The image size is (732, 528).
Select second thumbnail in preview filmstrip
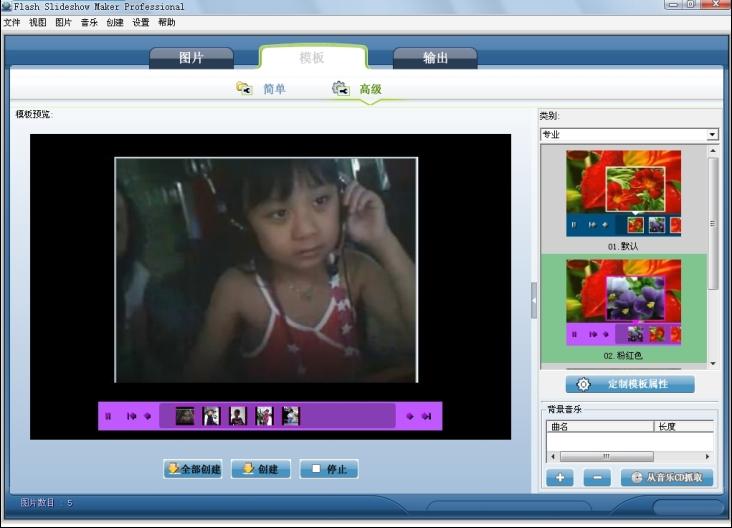(211, 416)
